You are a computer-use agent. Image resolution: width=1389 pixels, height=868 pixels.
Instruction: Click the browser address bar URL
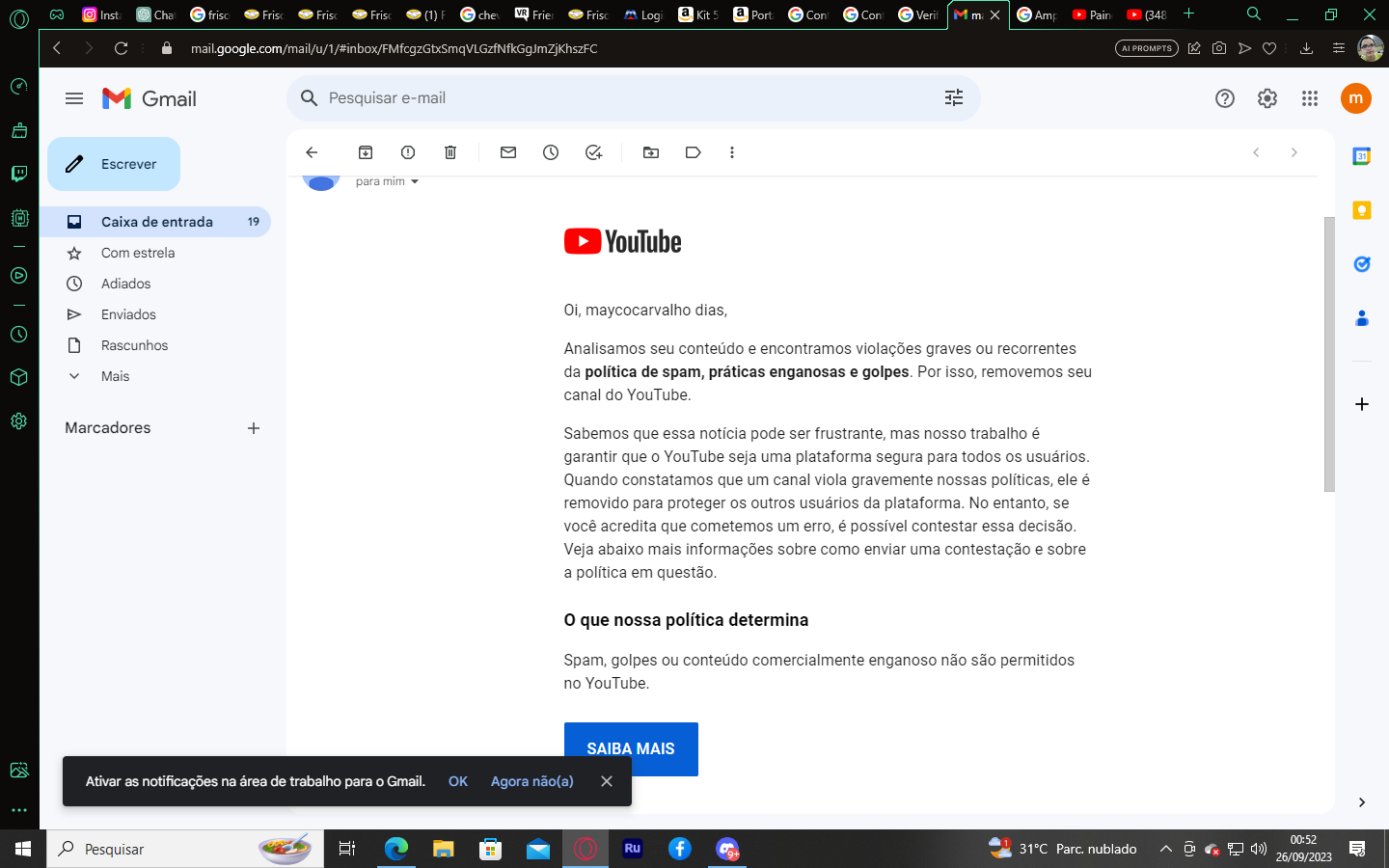click(x=394, y=48)
